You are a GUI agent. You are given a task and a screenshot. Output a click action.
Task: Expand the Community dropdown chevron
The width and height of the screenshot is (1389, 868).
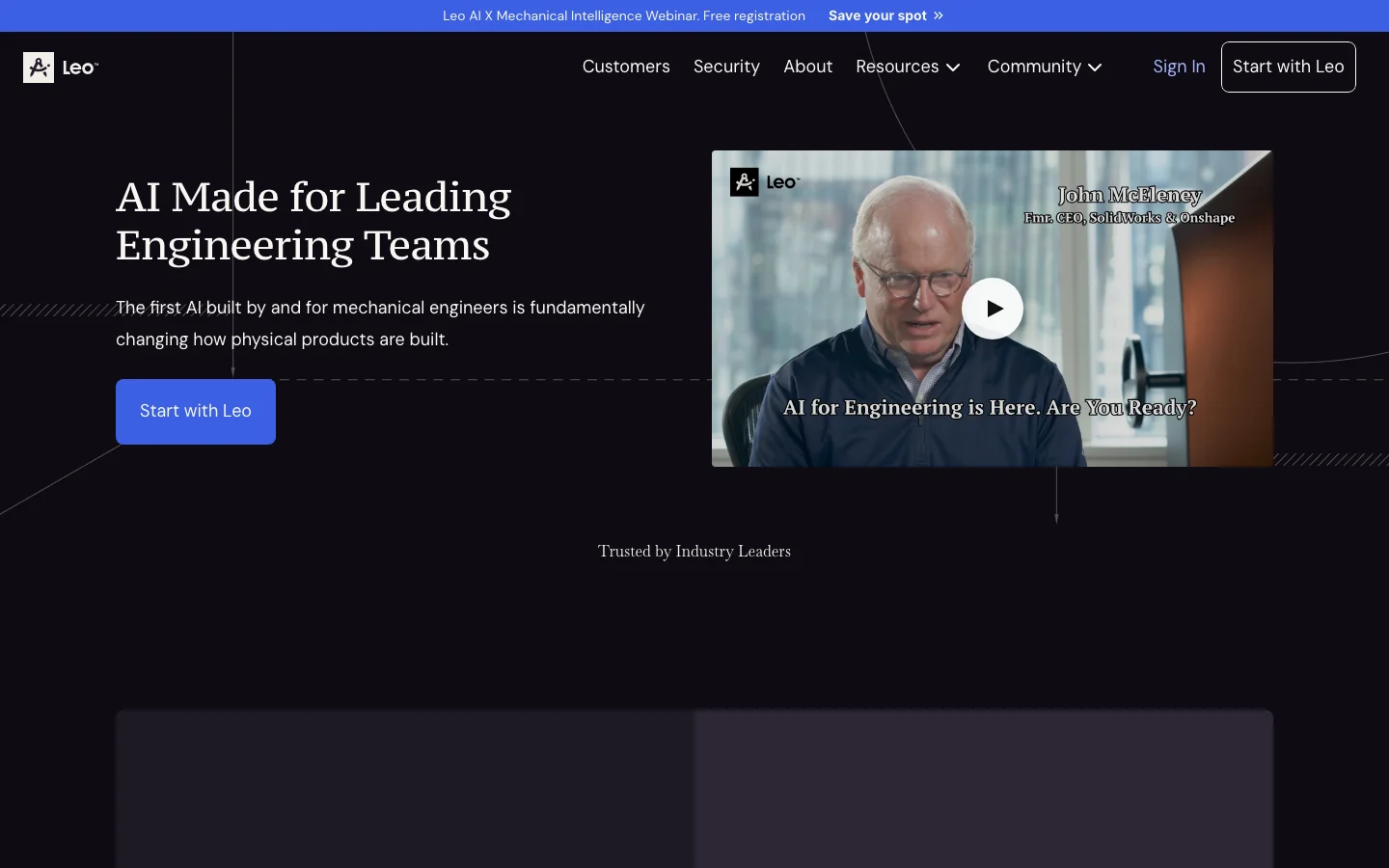click(1095, 68)
